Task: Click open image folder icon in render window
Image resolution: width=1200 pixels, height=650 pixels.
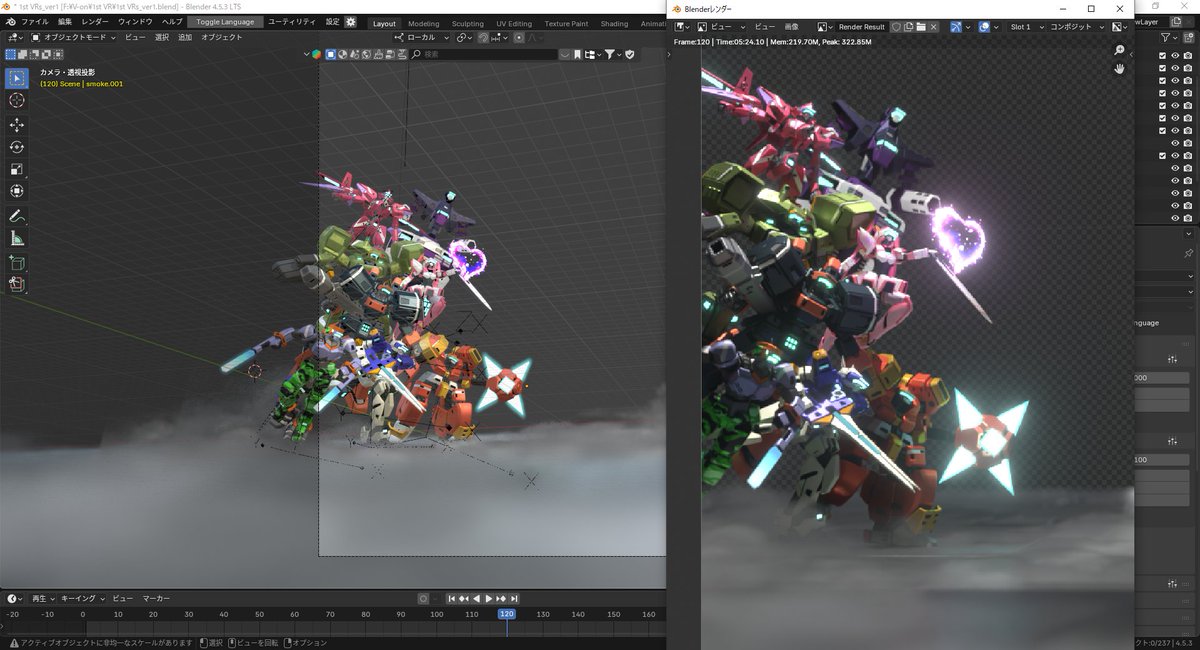Action: click(920, 27)
